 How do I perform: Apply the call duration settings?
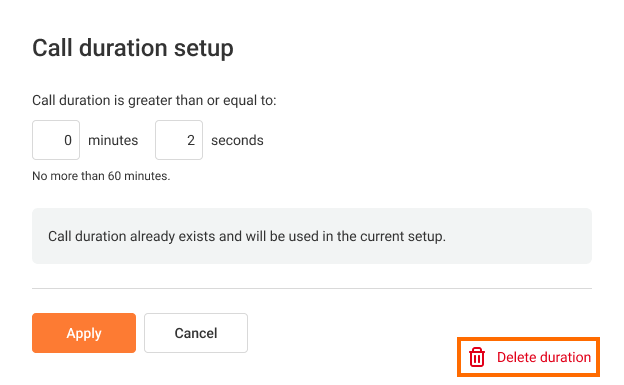click(84, 333)
